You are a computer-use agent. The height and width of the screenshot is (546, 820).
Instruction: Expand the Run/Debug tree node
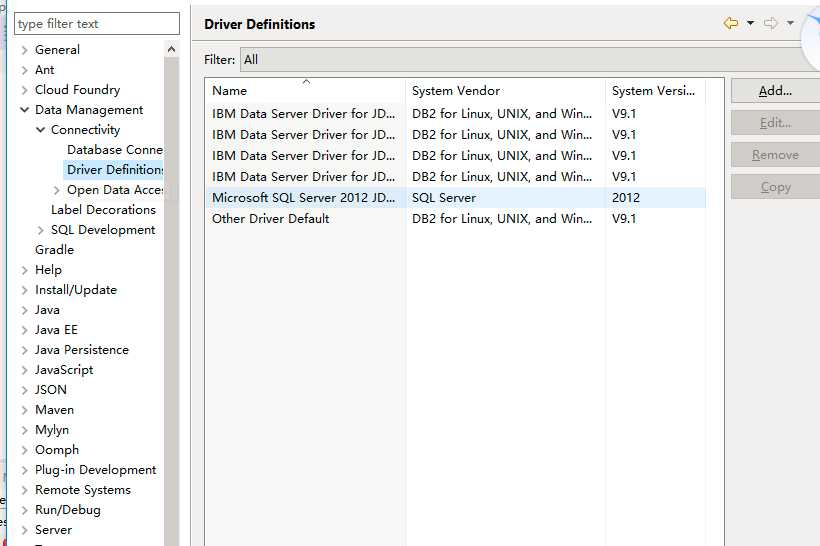click(25, 510)
